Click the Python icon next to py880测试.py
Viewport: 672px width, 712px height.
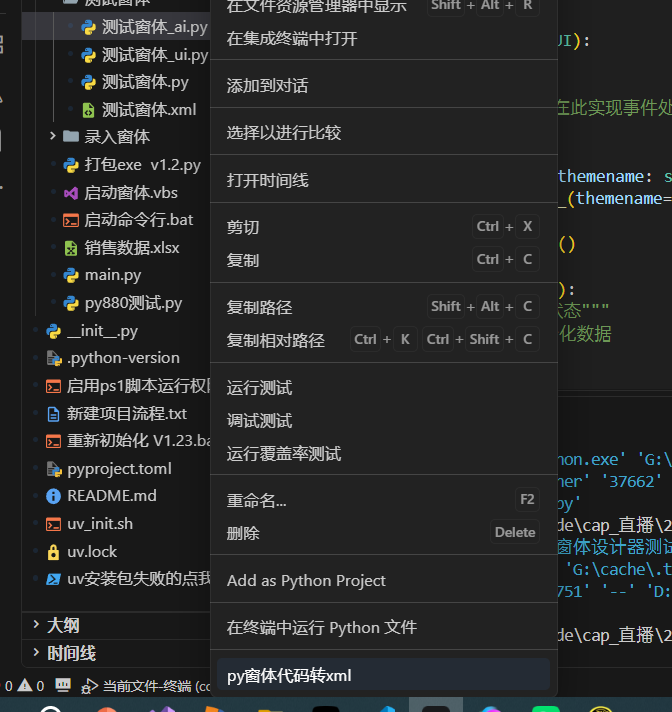point(71,303)
